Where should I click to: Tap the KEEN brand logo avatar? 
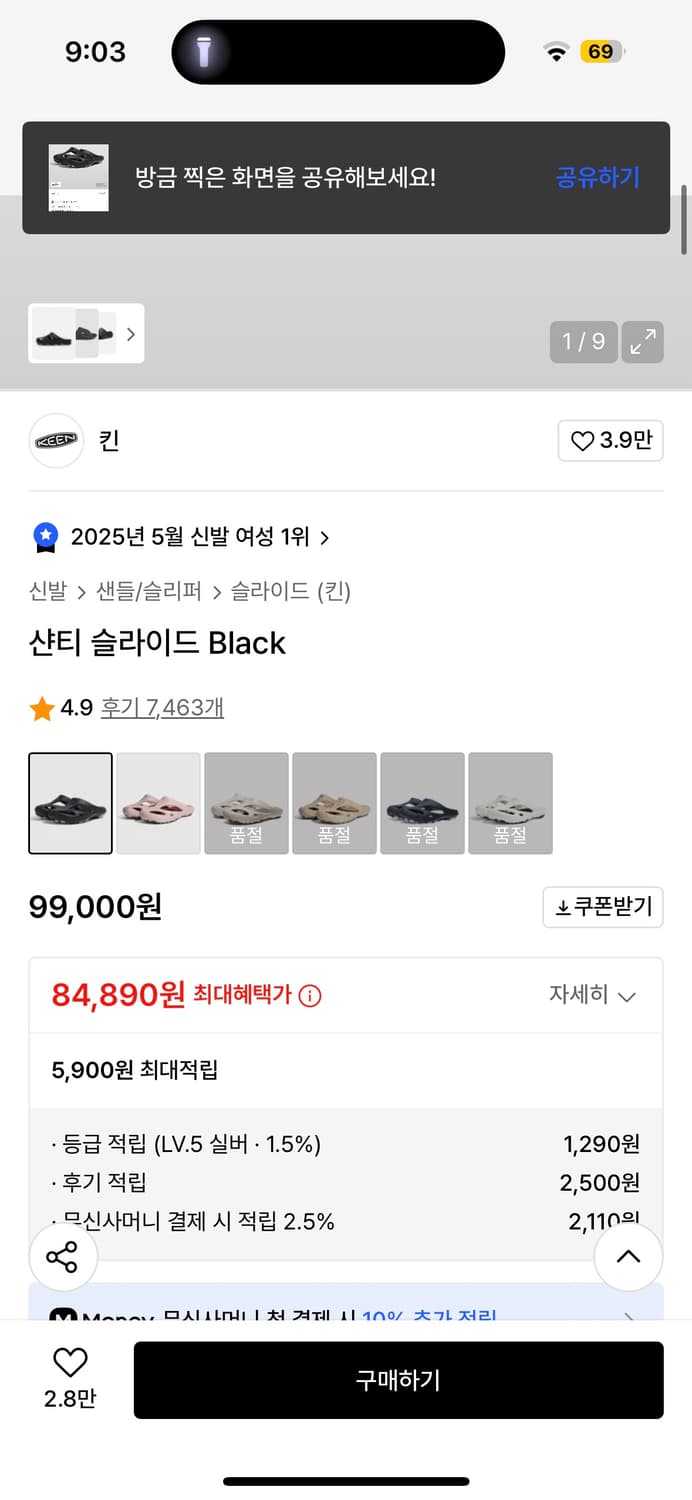[56, 440]
